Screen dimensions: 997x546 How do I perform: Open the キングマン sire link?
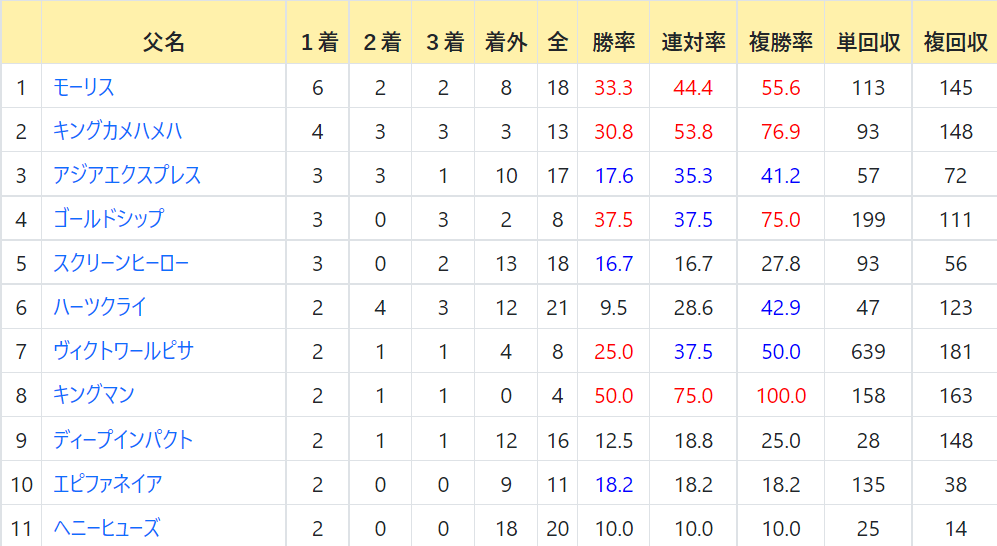[x=93, y=395]
